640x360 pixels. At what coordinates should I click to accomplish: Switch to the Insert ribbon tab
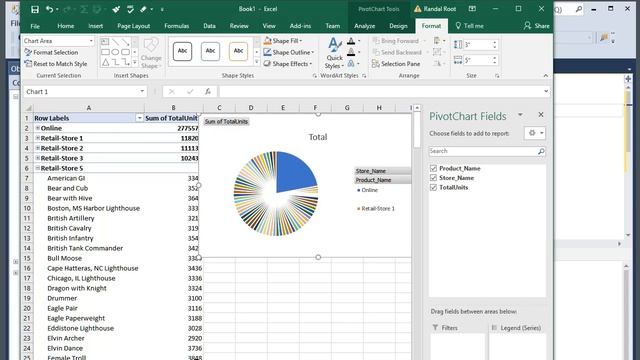pos(96,26)
